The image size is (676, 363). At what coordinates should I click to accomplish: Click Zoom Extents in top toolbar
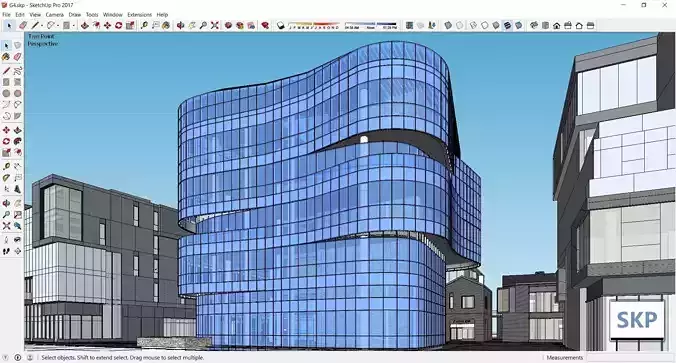[215, 26]
